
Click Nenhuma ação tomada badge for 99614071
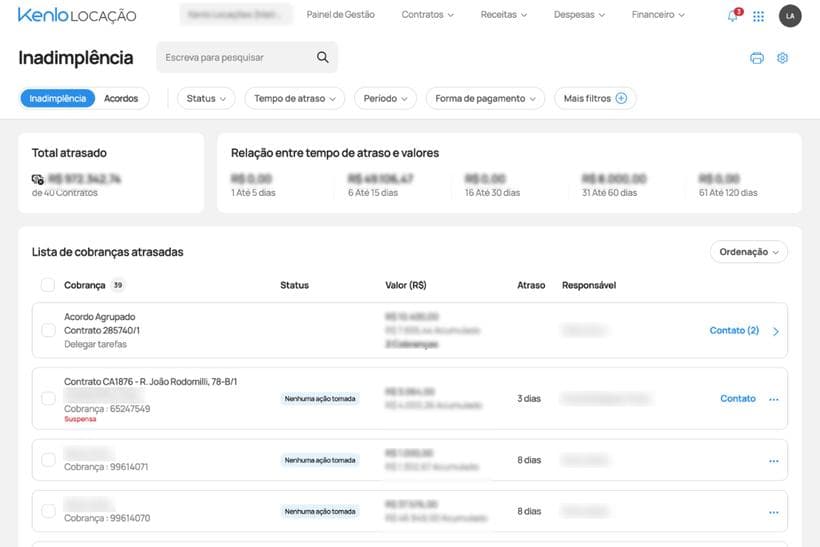click(x=320, y=460)
